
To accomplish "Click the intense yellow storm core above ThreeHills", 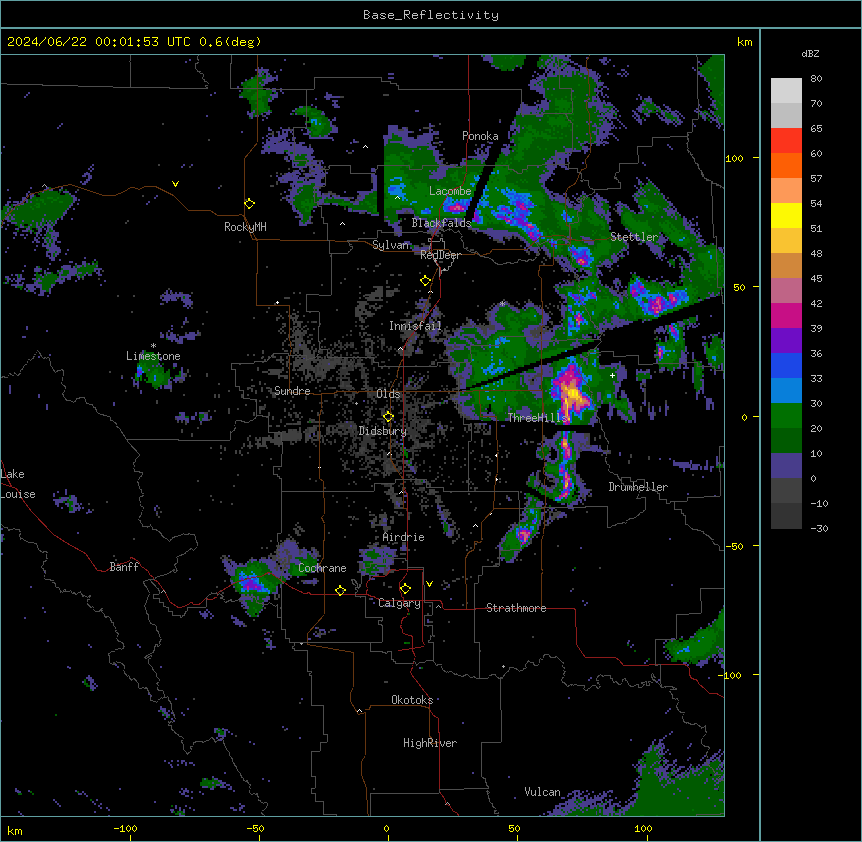I will (573, 394).
